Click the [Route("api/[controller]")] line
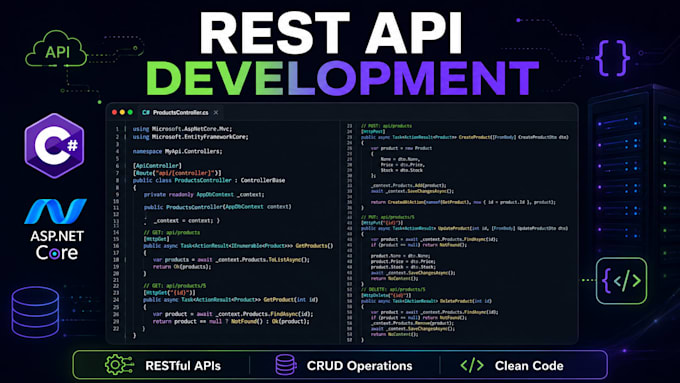Screen dimensions: 680x383 (177, 173)
